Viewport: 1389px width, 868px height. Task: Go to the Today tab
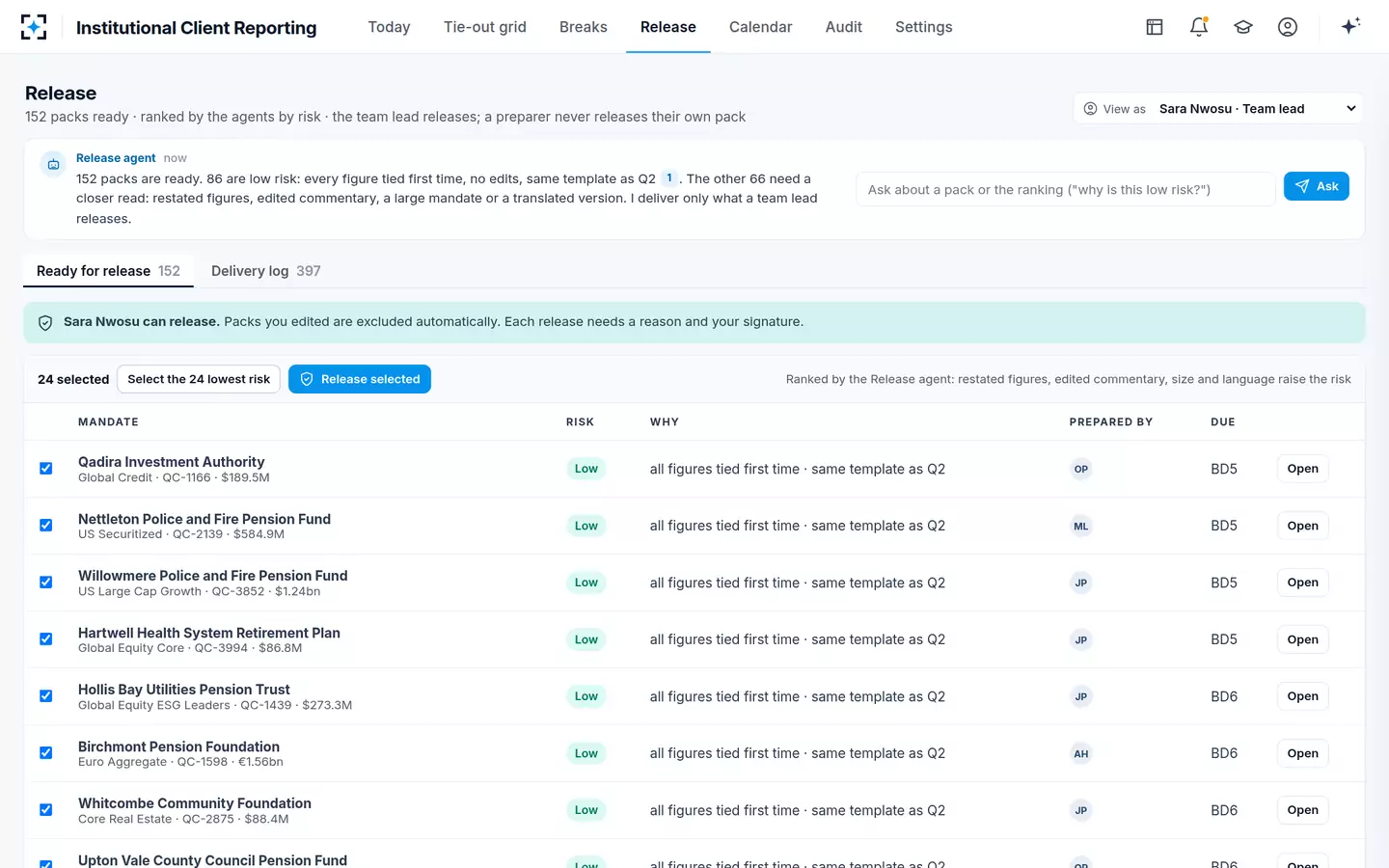[389, 27]
